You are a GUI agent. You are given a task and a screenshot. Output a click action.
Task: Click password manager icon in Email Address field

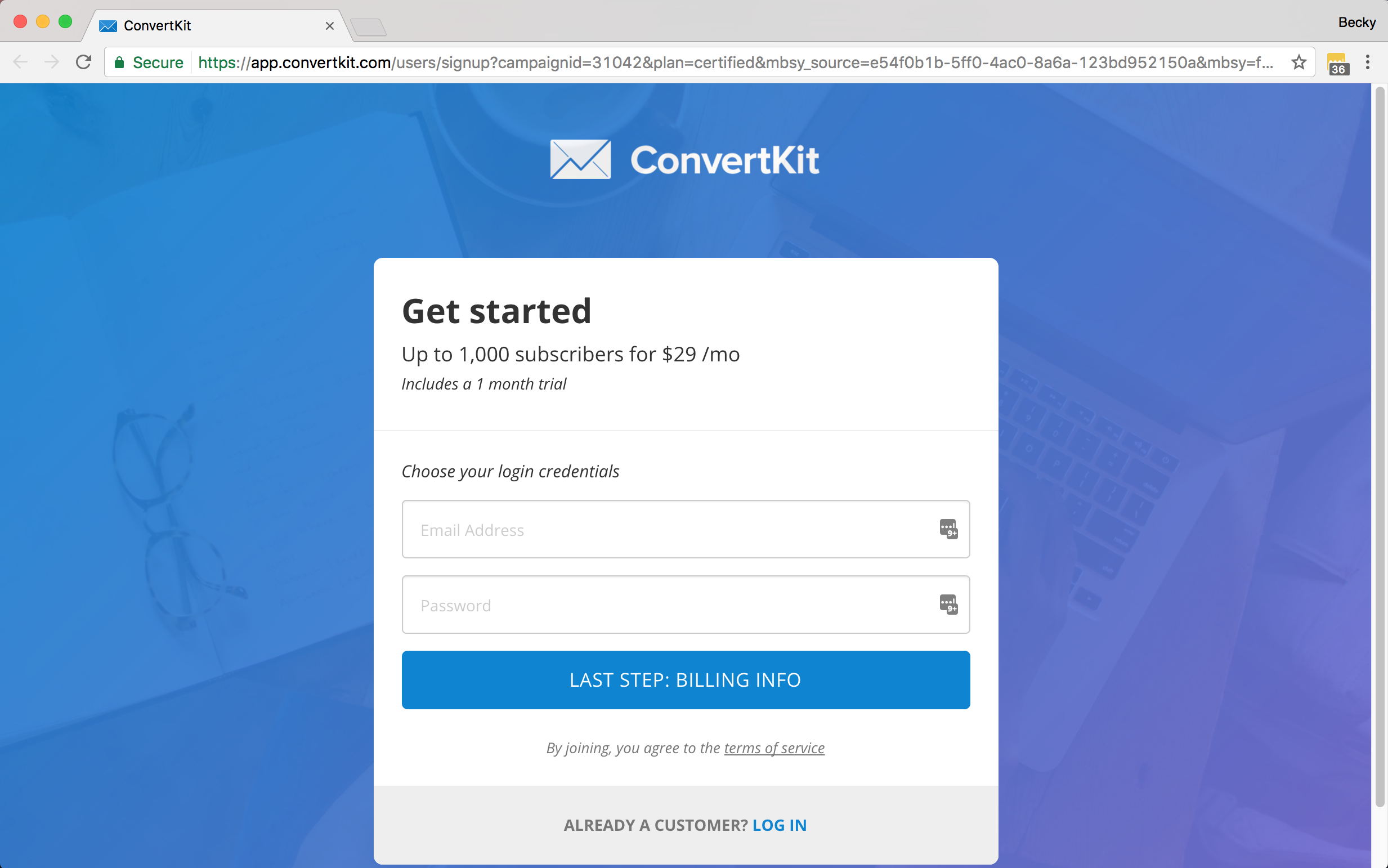tap(948, 529)
